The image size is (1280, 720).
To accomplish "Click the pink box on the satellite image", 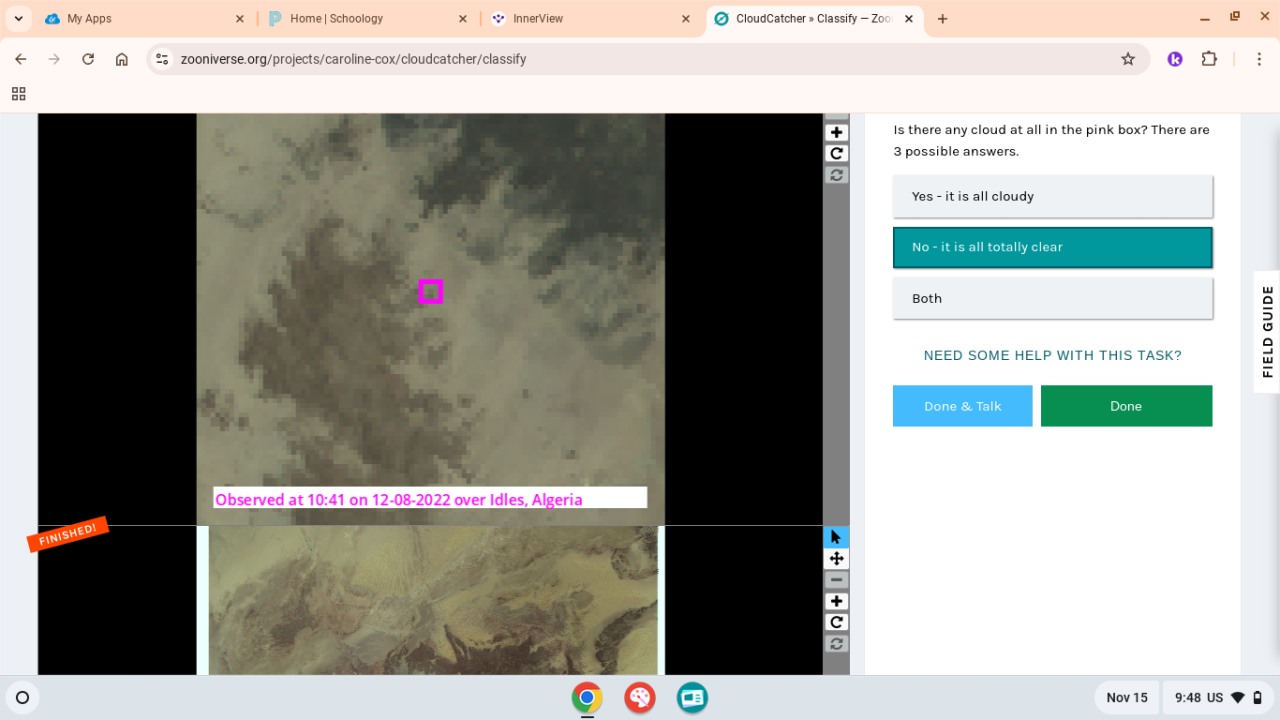I will 431,291.
